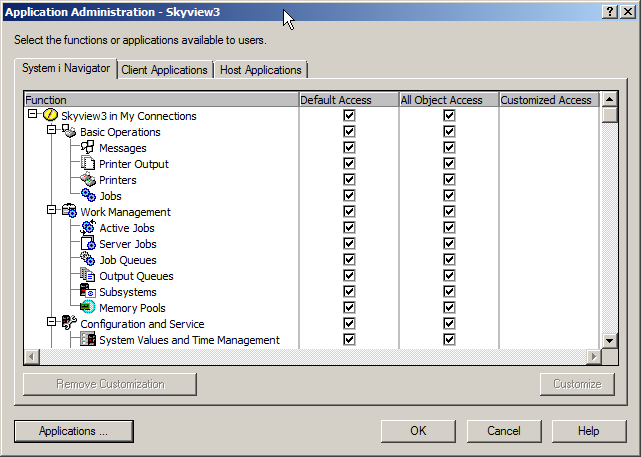This screenshot has width=641, height=457.
Task: Click the Cancel button
Action: (x=504, y=431)
